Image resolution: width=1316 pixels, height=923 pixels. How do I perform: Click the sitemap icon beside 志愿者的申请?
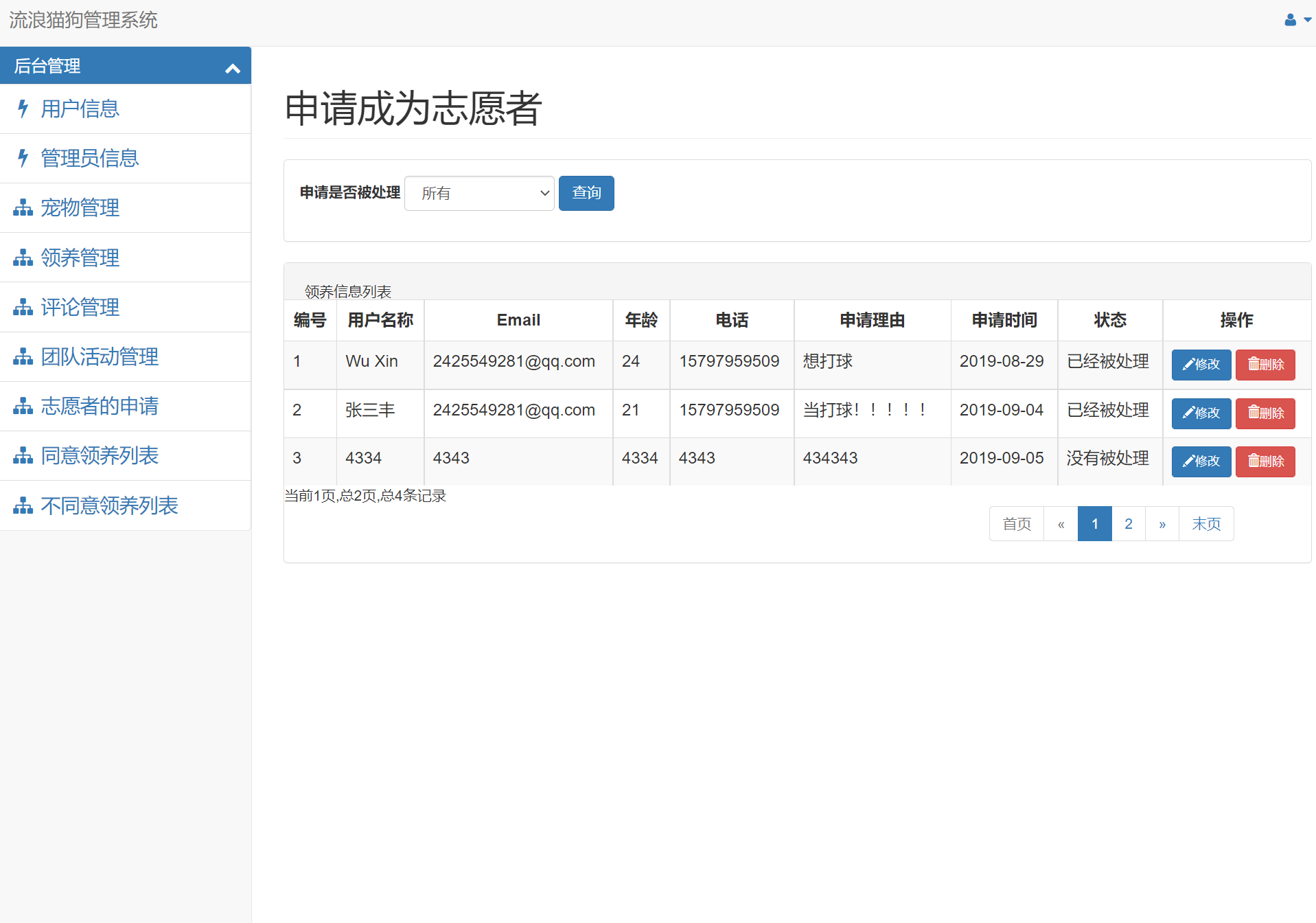coord(23,406)
